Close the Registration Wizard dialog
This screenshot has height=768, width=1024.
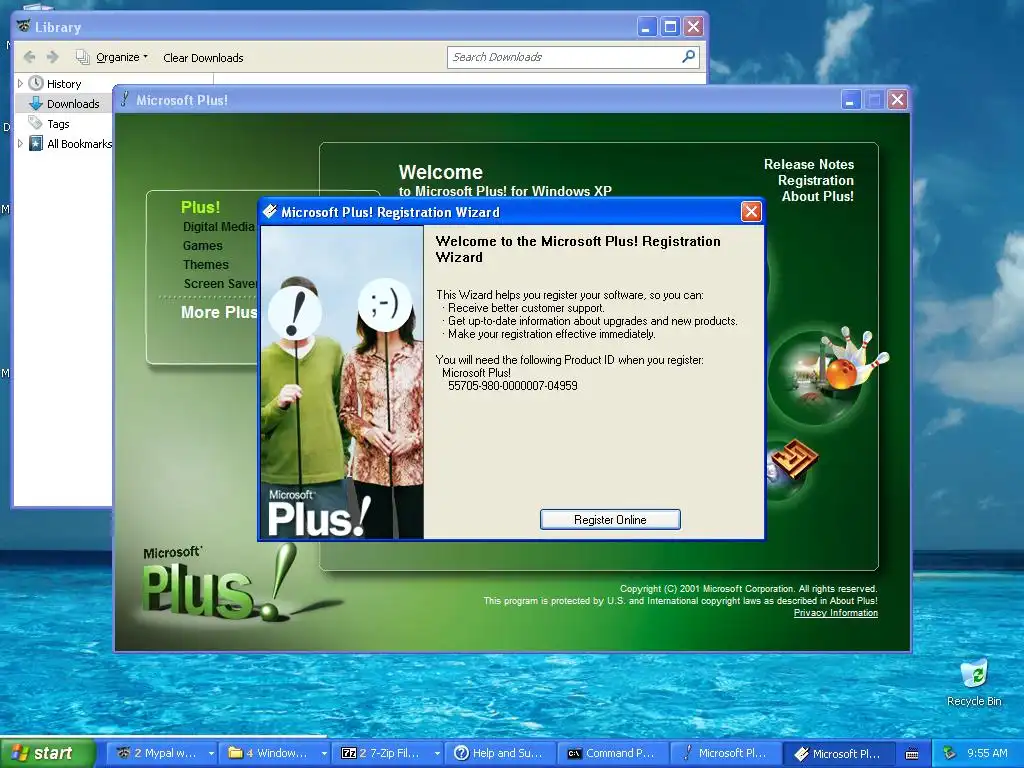point(751,212)
